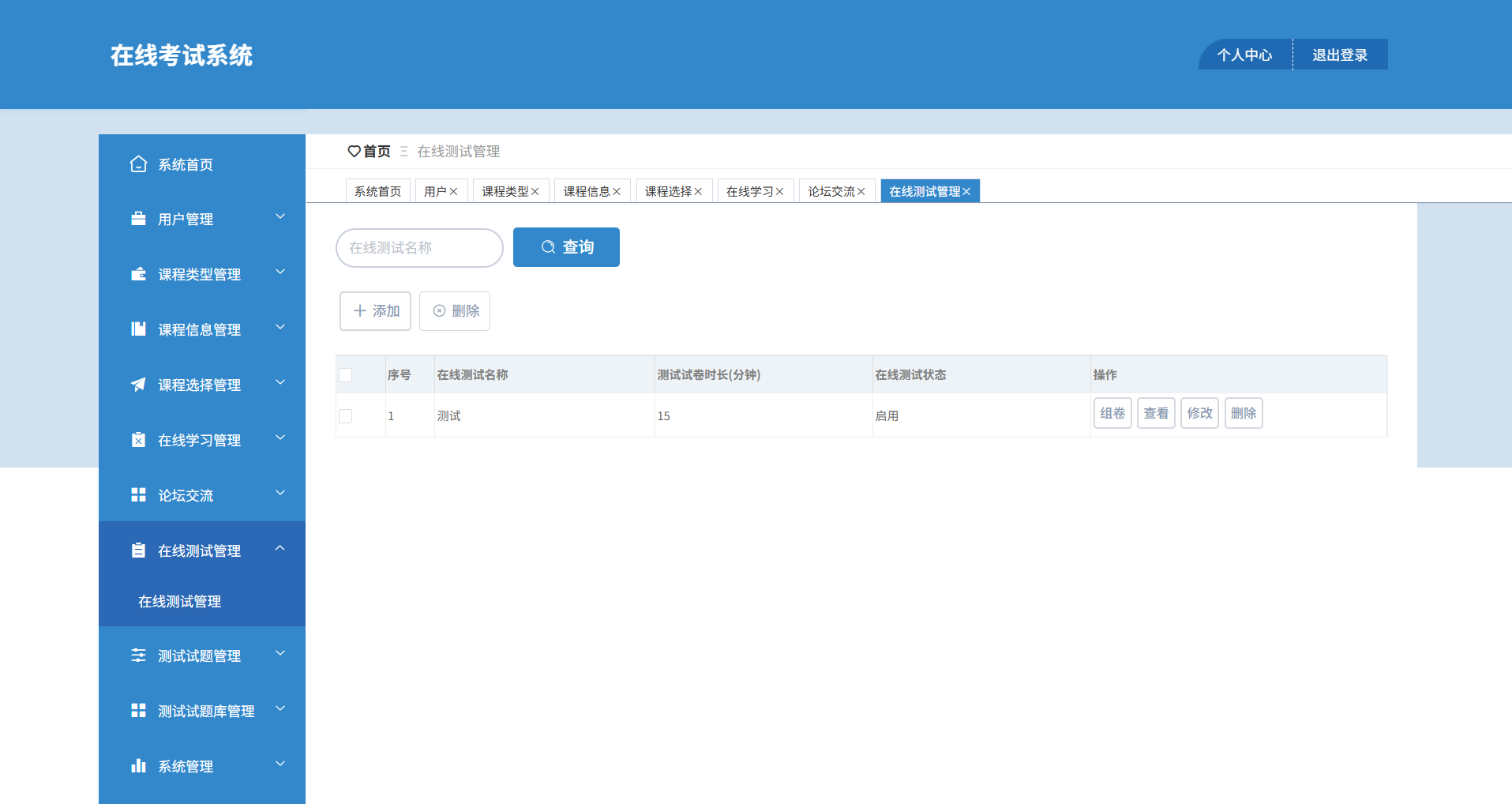
Task: Focus the 在线测试名称 search field
Action: pos(419,248)
